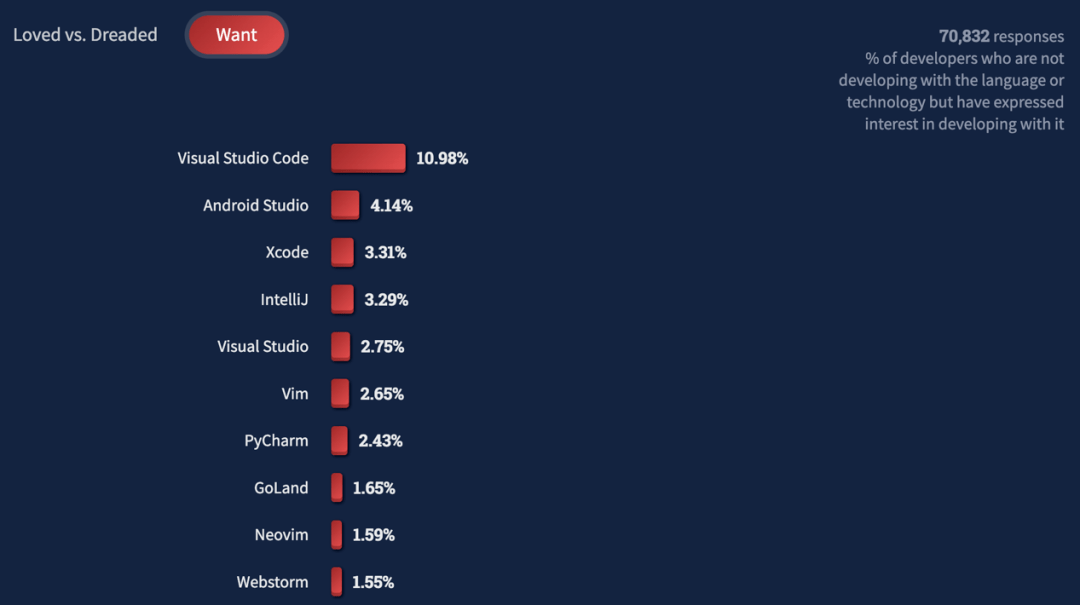Click the 10.98% value

click(x=442, y=158)
